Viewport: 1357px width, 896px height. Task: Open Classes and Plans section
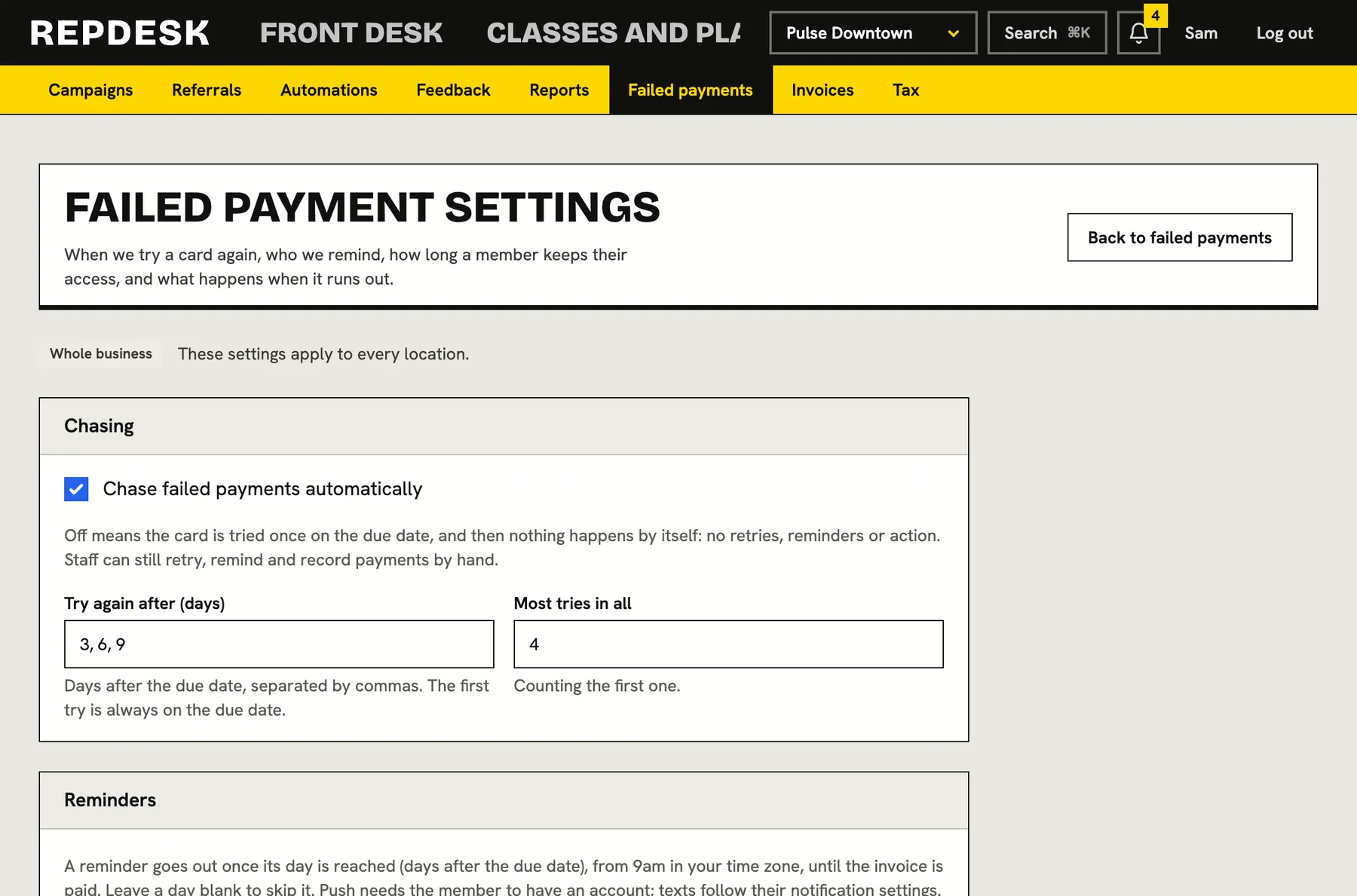point(614,33)
